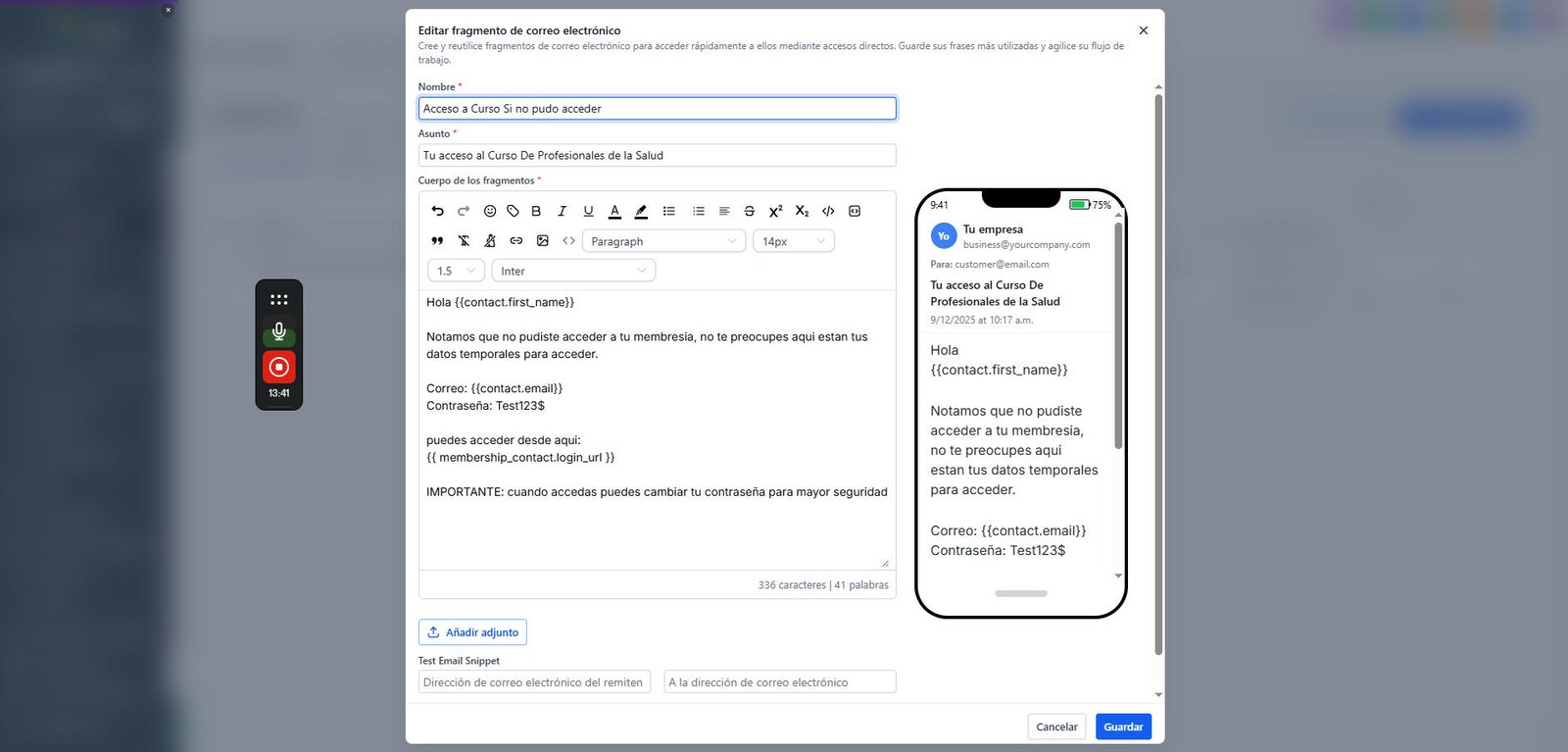Screen dimensions: 1568x752
Task: Click the redo arrow icon
Action: 464,211
